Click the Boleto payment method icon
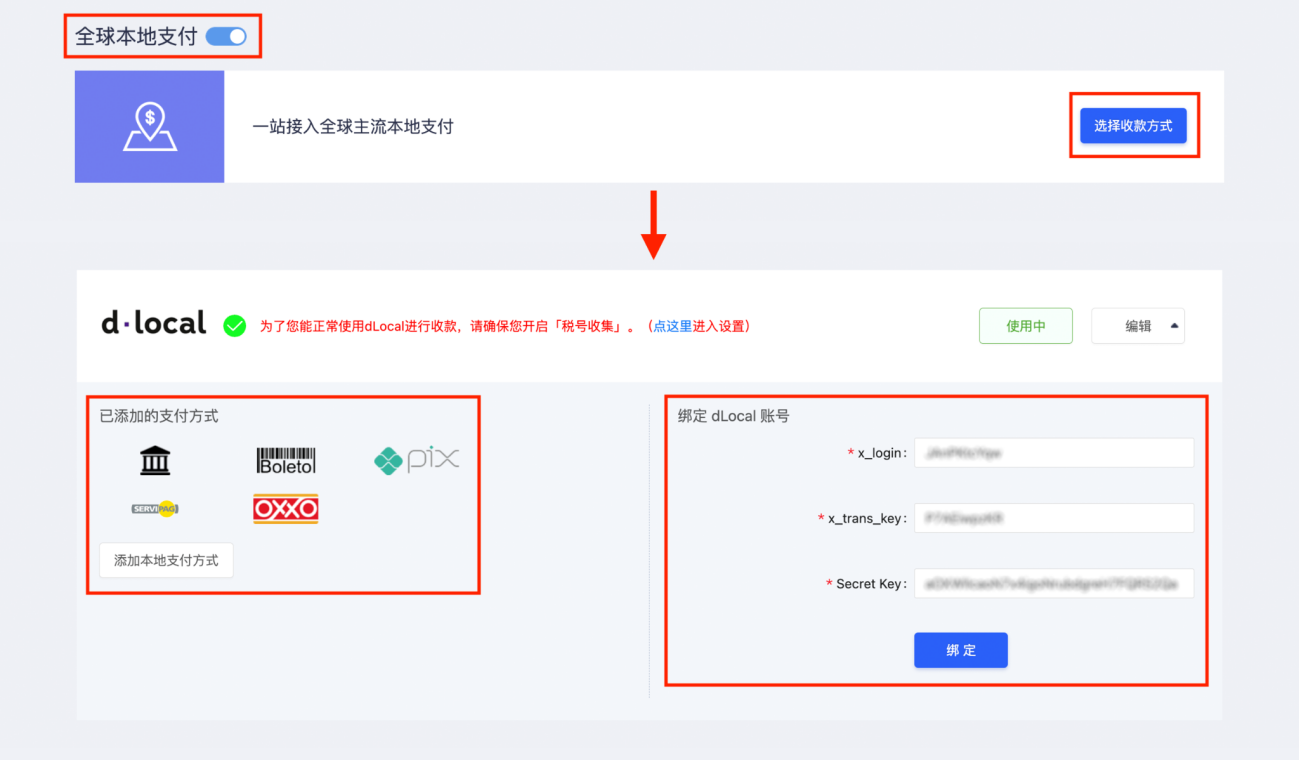The width and height of the screenshot is (1299, 760). (285, 459)
